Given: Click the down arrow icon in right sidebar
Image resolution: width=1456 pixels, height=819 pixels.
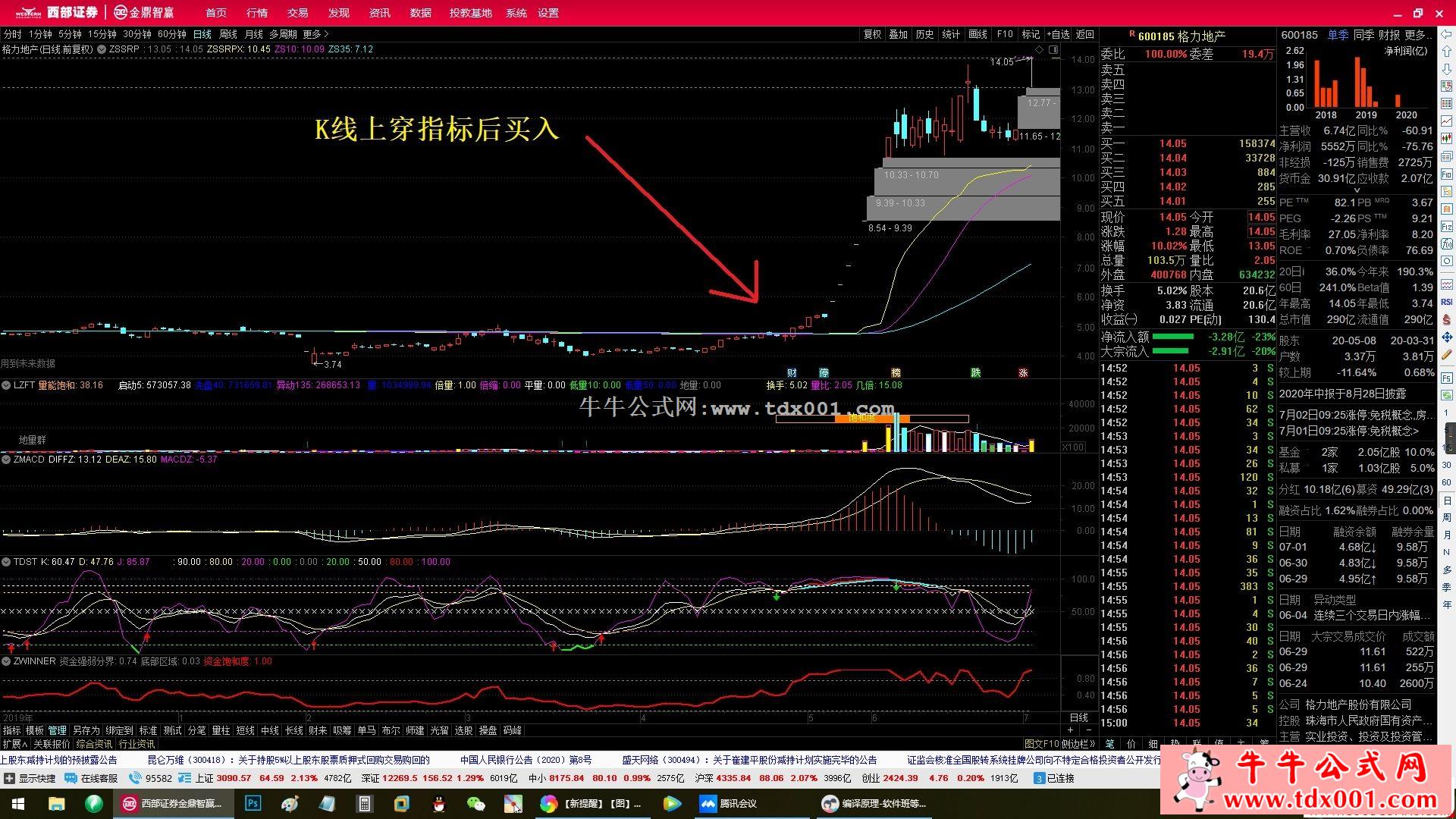Looking at the screenshot, I should (x=1447, y=69).
